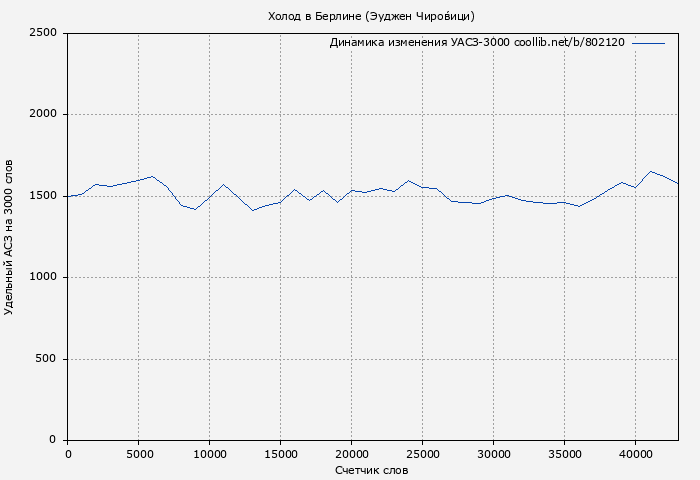Click the x-axis tick label 35000
700x480 pixels.
click(564, 454)
